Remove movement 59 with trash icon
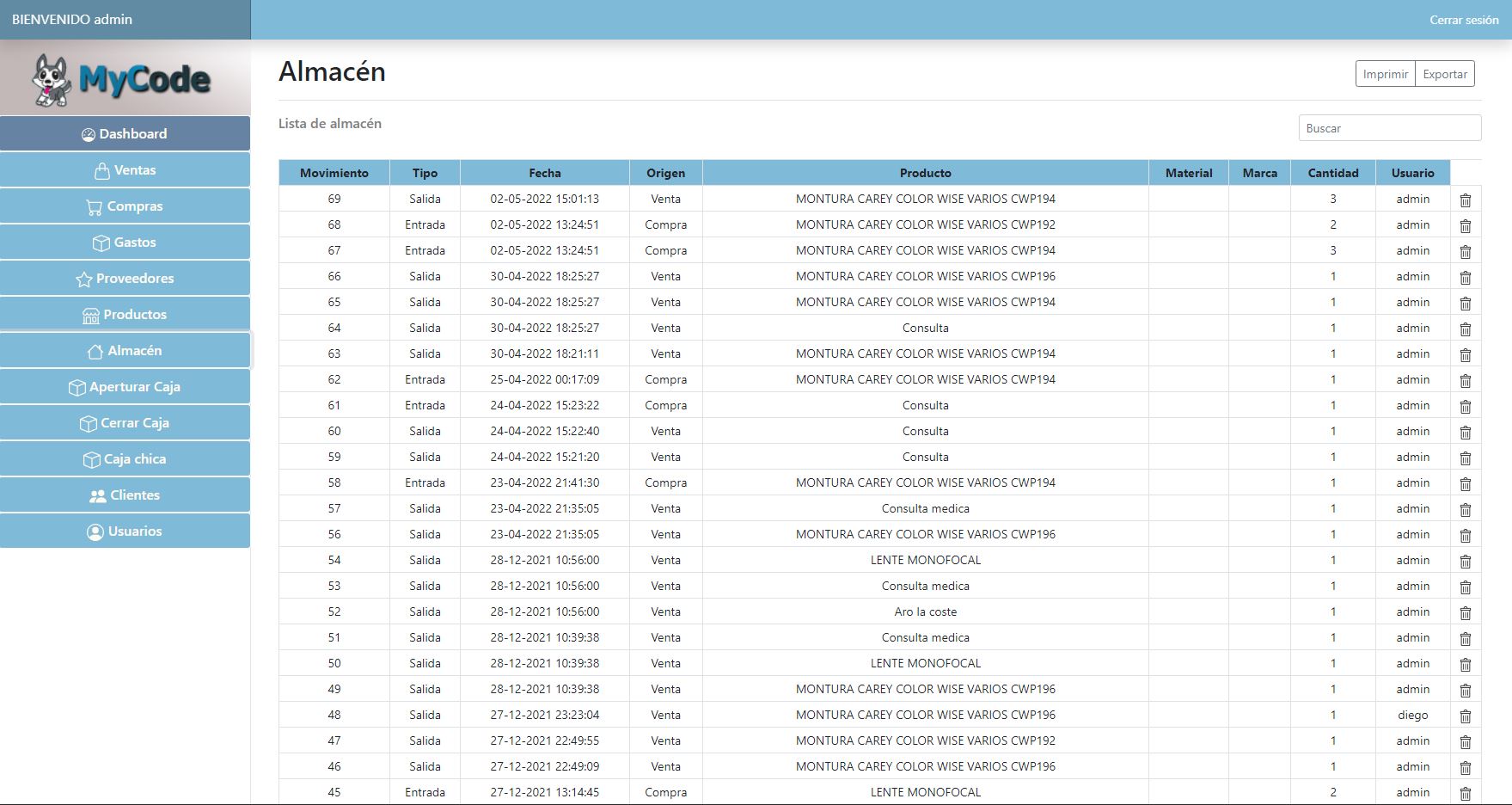Screen dimensions: 1512x805 click(1466, 458)
